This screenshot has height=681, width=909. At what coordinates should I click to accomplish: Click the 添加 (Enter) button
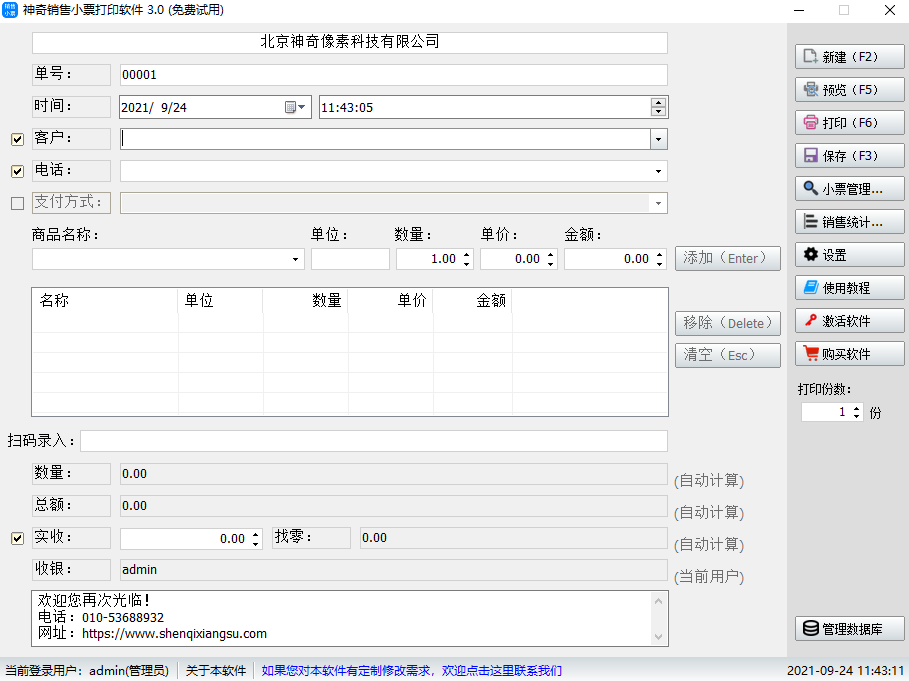728,258
